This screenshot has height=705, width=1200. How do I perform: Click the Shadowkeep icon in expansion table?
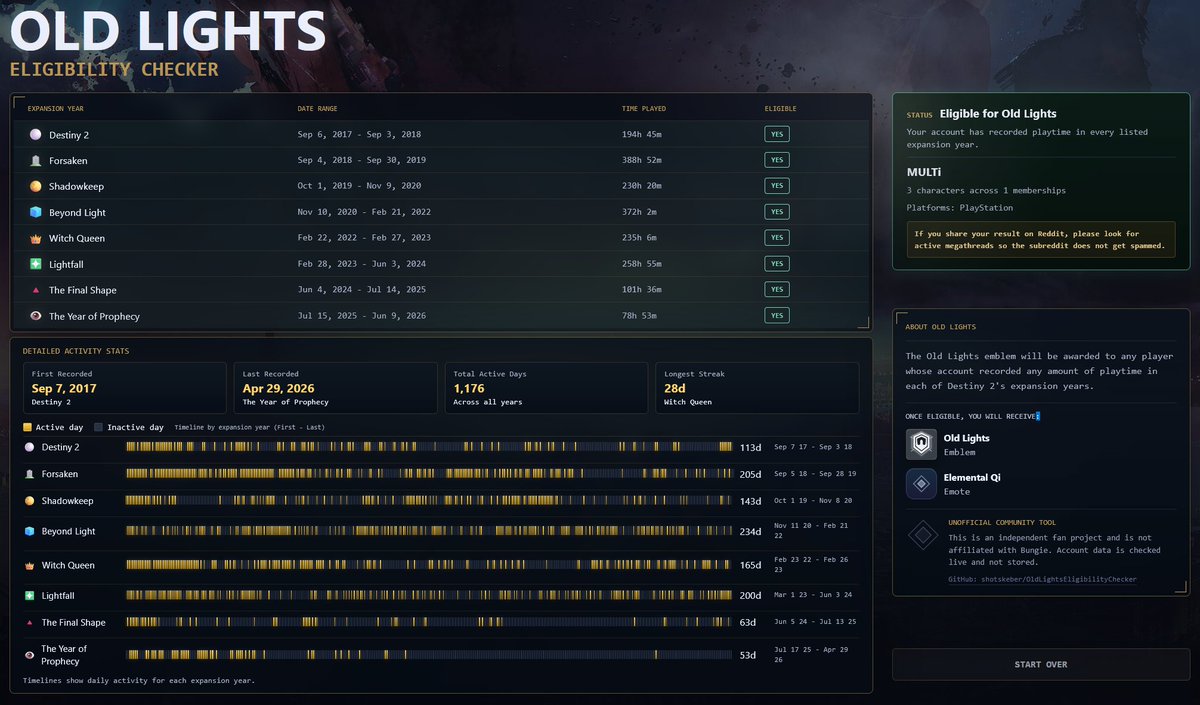[35, 186]
